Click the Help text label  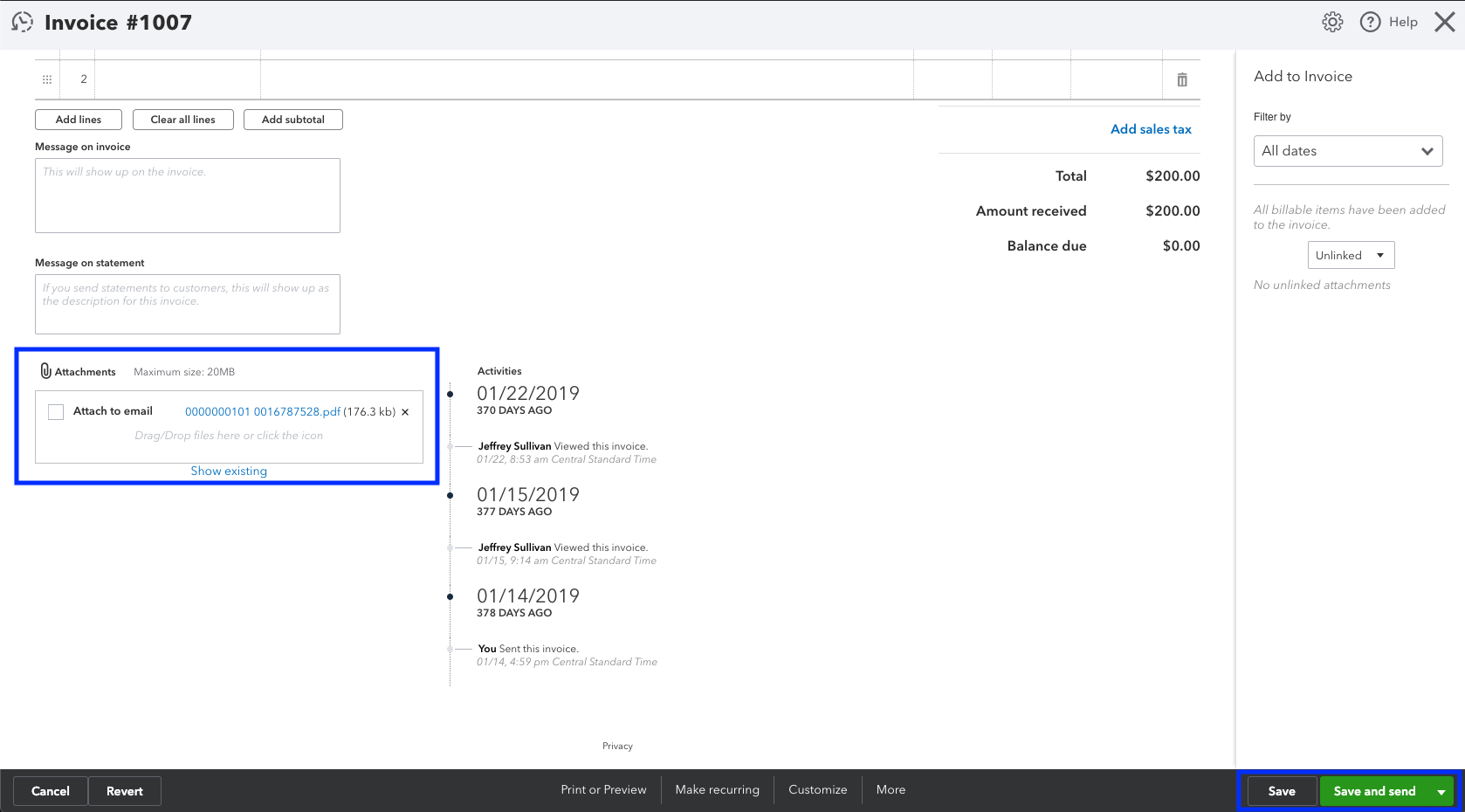(x=1403, y=22)
